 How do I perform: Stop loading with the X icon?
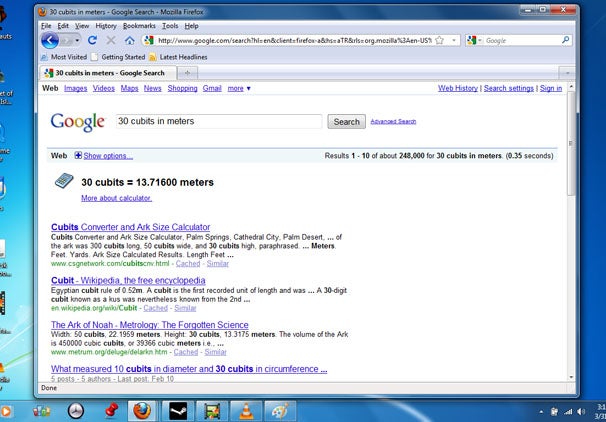(111, 40)
